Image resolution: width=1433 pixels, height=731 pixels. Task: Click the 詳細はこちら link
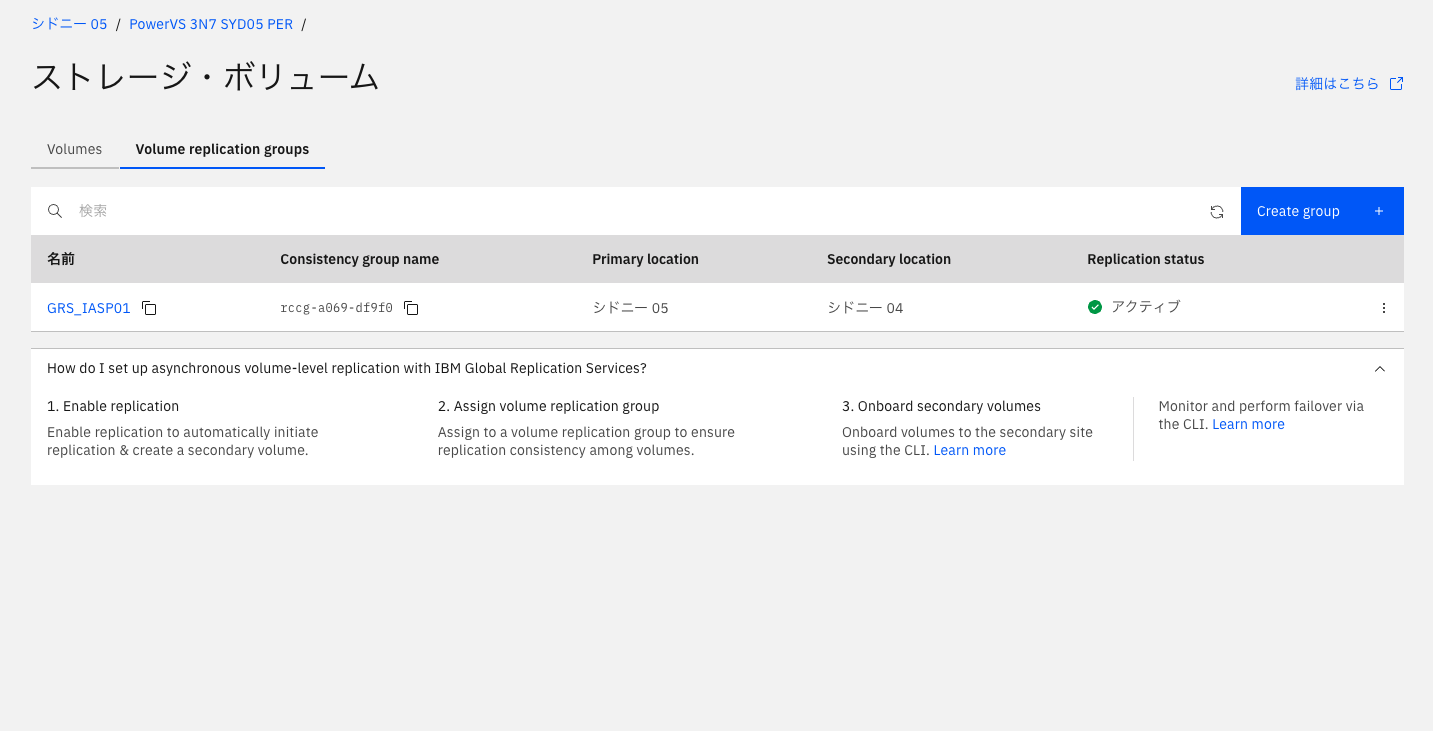1337,84
